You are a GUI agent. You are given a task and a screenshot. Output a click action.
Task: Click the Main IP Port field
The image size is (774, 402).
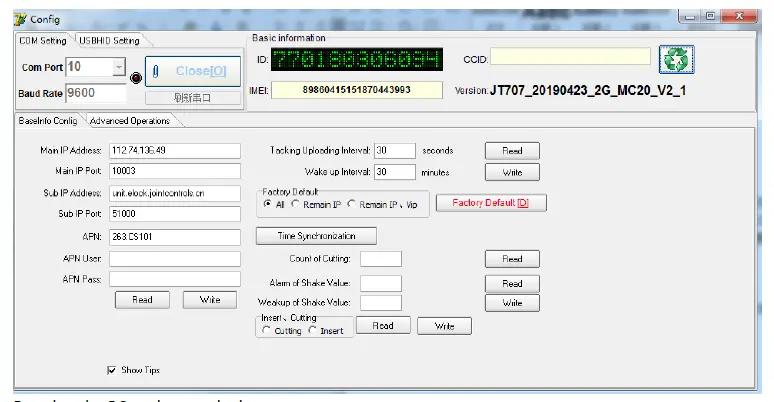pos(175,171)
